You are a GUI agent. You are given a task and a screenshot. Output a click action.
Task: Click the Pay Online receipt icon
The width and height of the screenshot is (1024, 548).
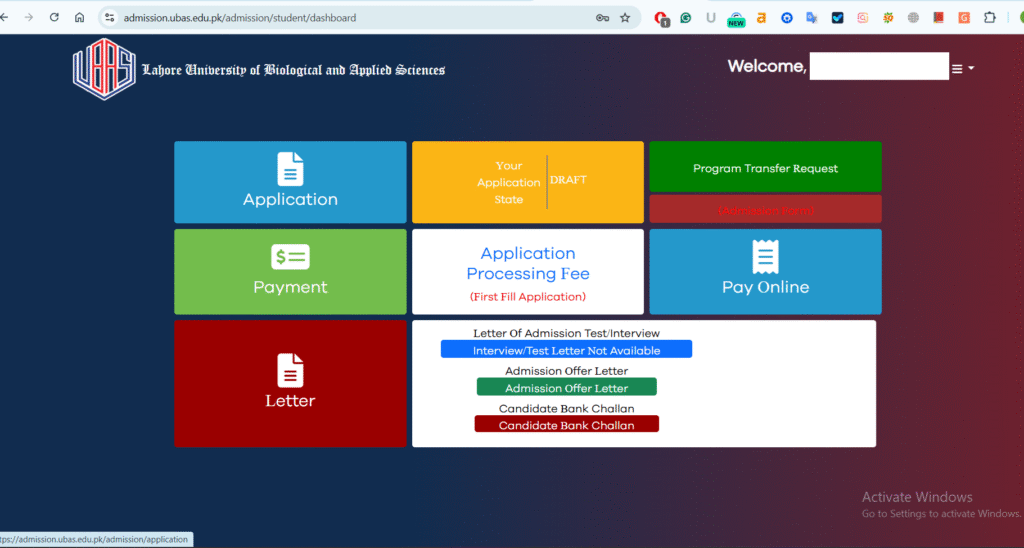coord(765,257)
